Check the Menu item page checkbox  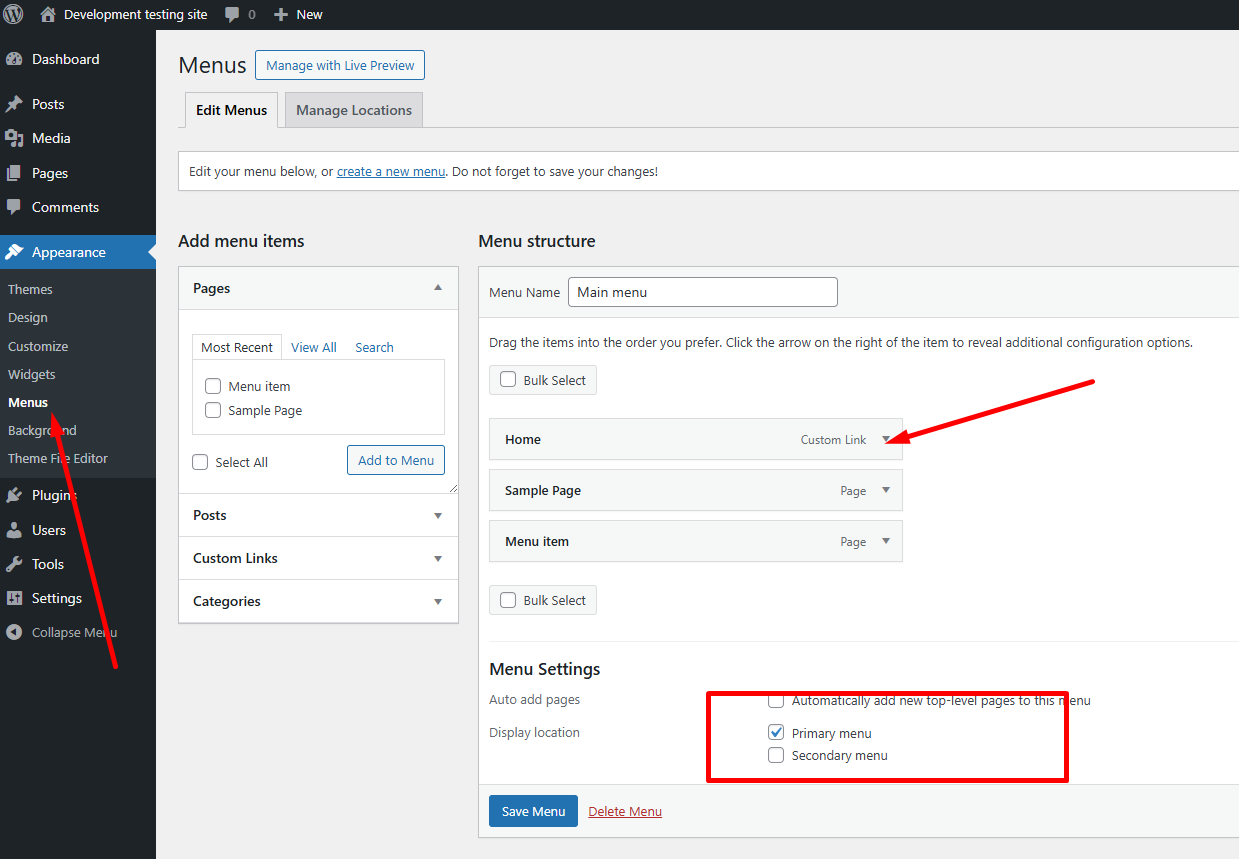coord(213,386)
